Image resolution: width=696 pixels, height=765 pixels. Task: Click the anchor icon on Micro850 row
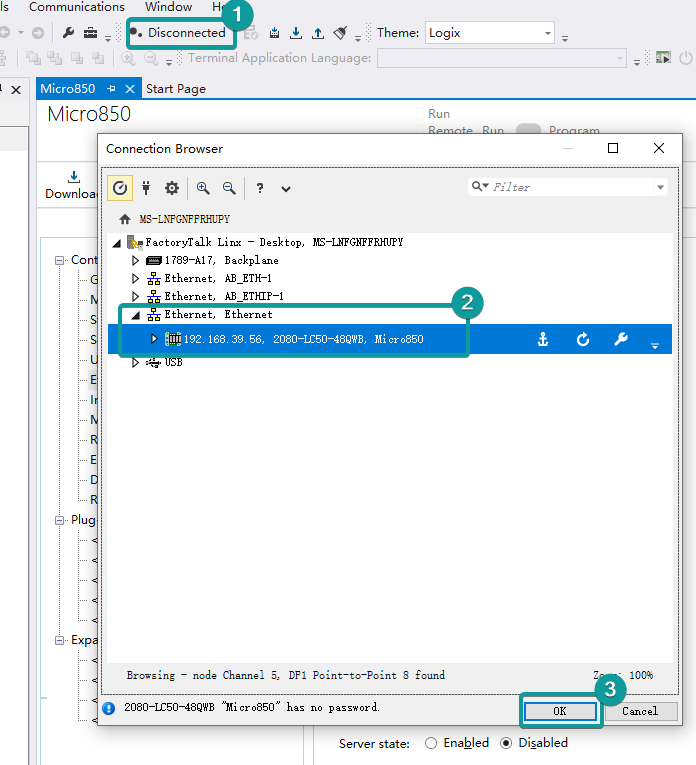tap(543, 340)
